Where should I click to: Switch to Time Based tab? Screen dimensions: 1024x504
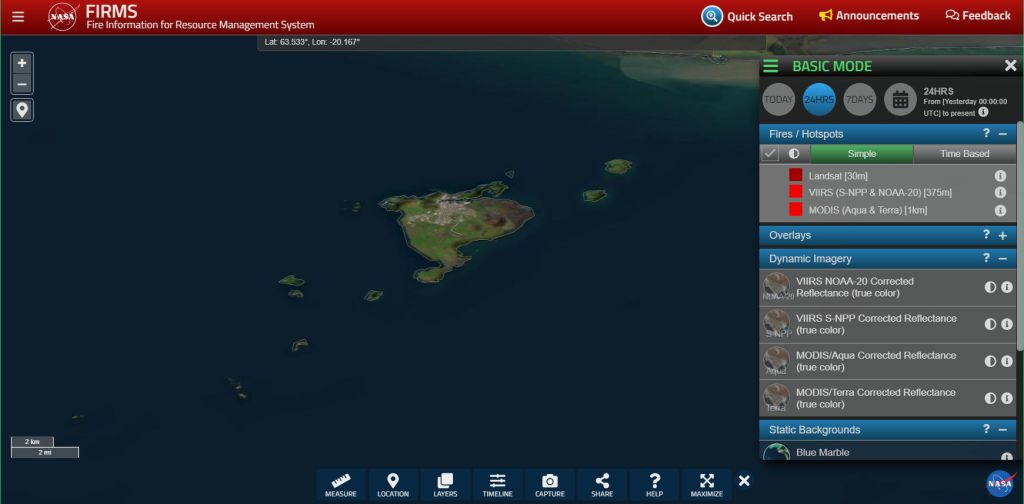click(964, 154)
